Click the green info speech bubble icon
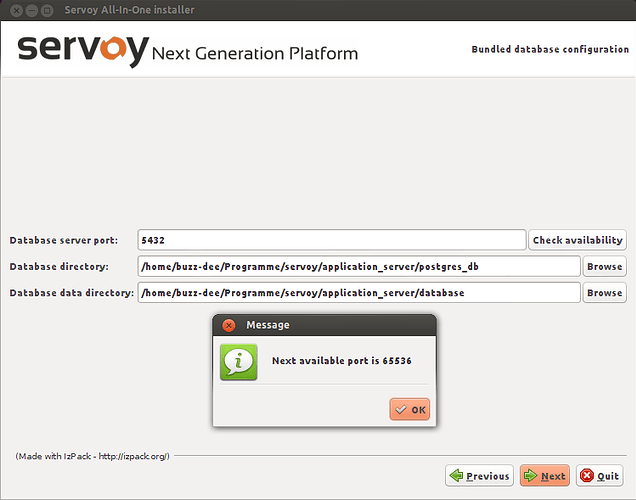Viewport: 636px width, 500px height. (x=238, y=362)
